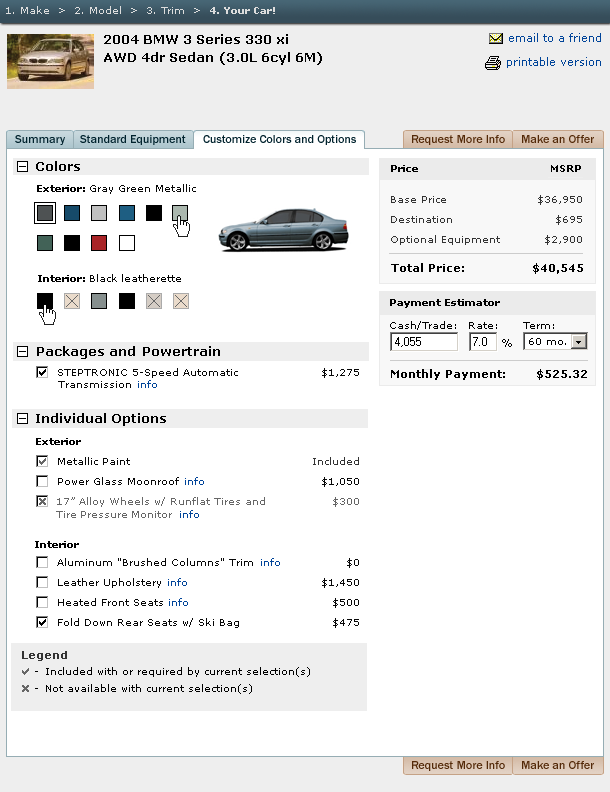Image resolution: width=610 pixels, height=792 pixels.
Task: Open info for Heated Front Seats
Action: point(178,603)
